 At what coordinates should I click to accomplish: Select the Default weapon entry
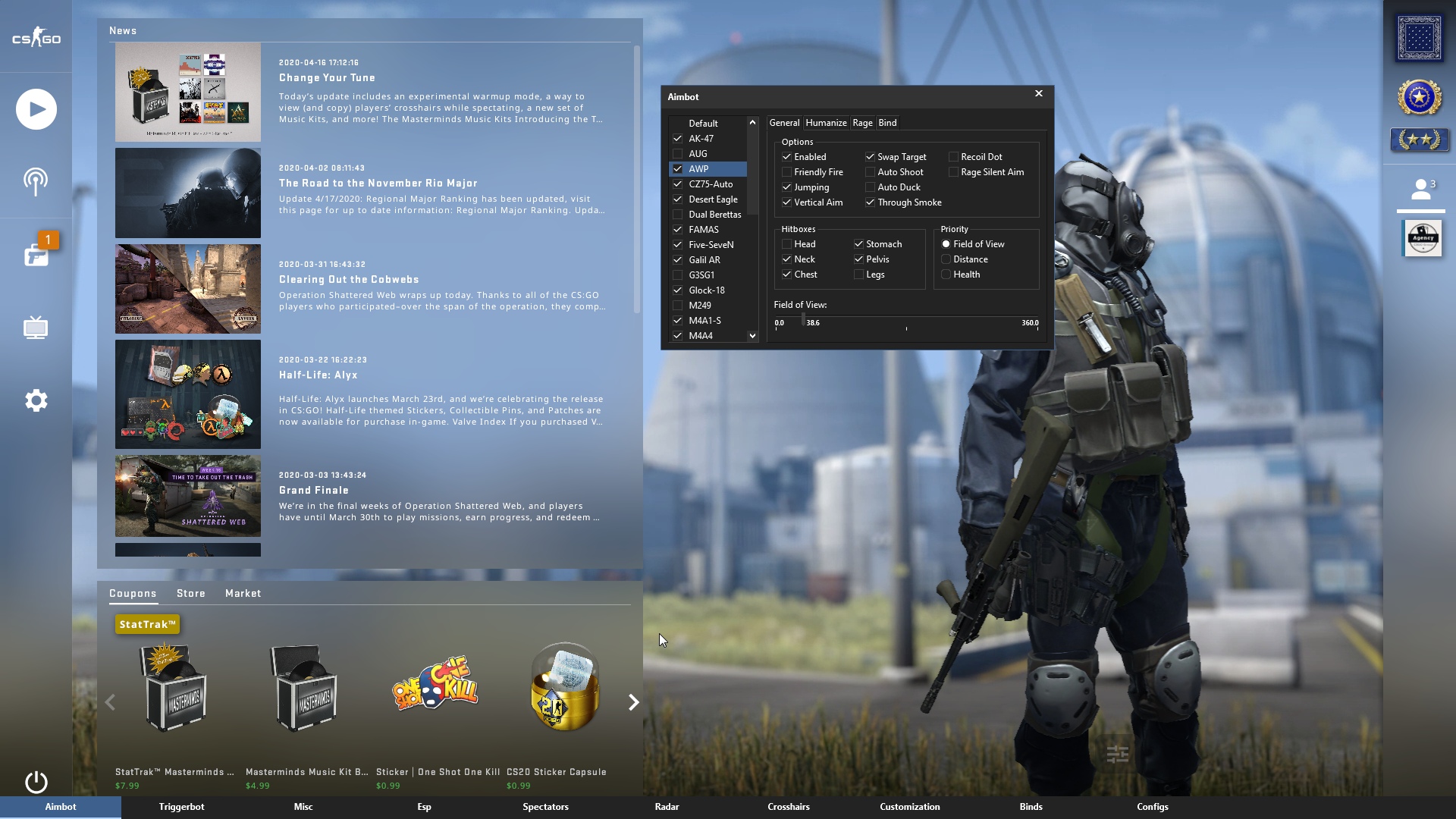click(708, 124)
